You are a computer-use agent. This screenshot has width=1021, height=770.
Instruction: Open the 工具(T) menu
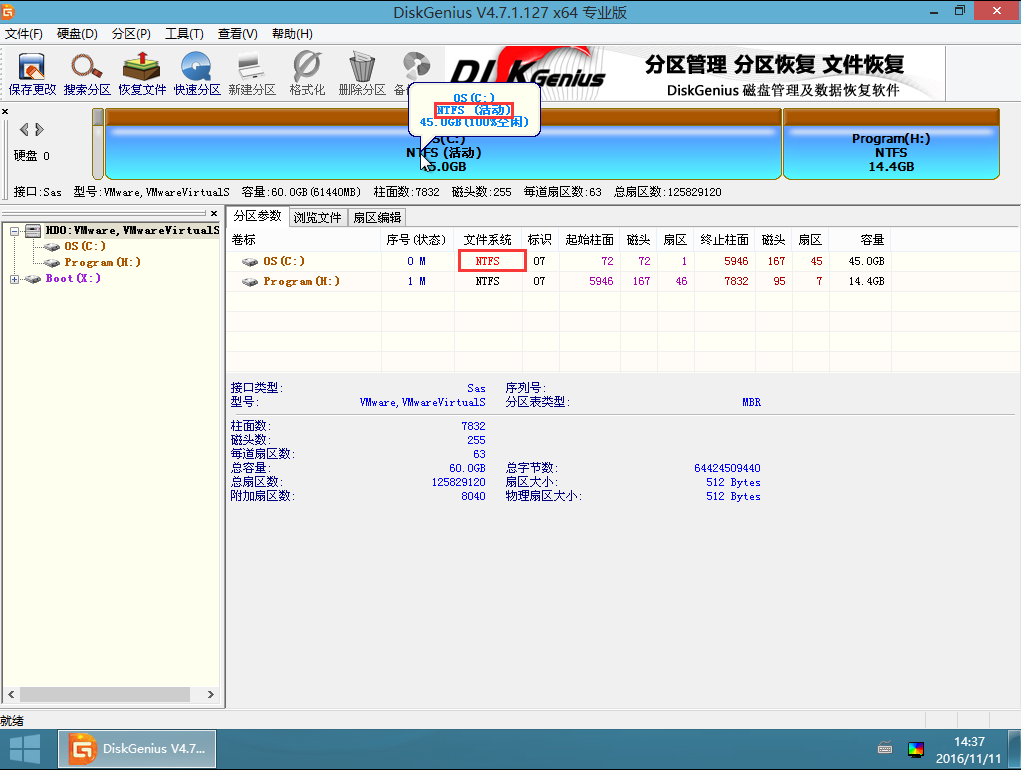pyautogui.click(x=184, y=34)
